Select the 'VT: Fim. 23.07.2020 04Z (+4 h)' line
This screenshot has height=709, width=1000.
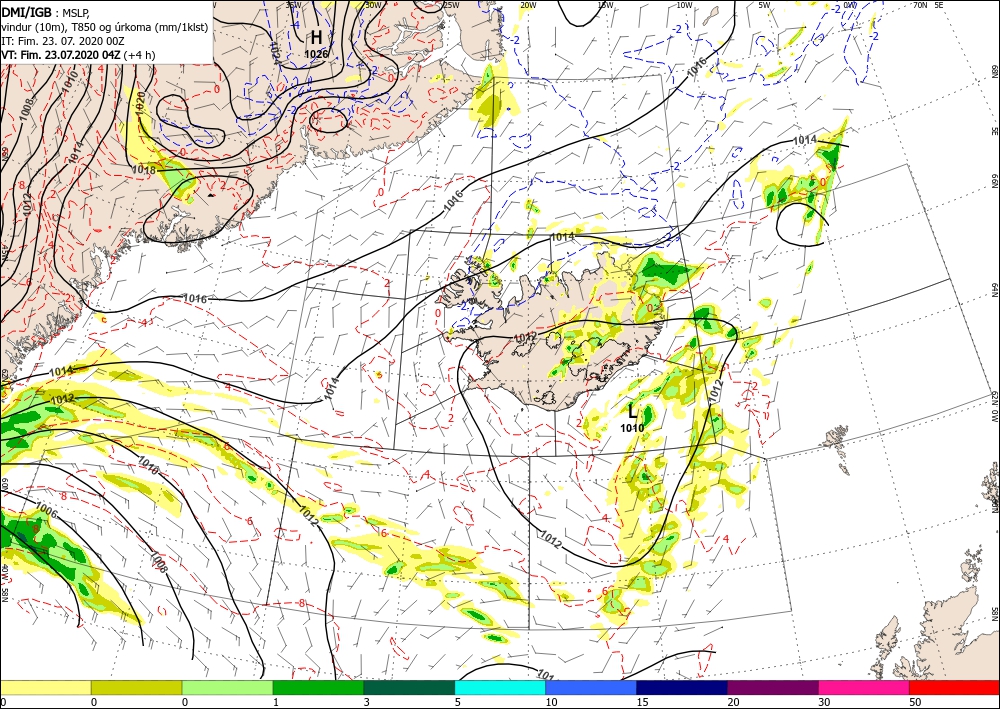coord(78,55)
